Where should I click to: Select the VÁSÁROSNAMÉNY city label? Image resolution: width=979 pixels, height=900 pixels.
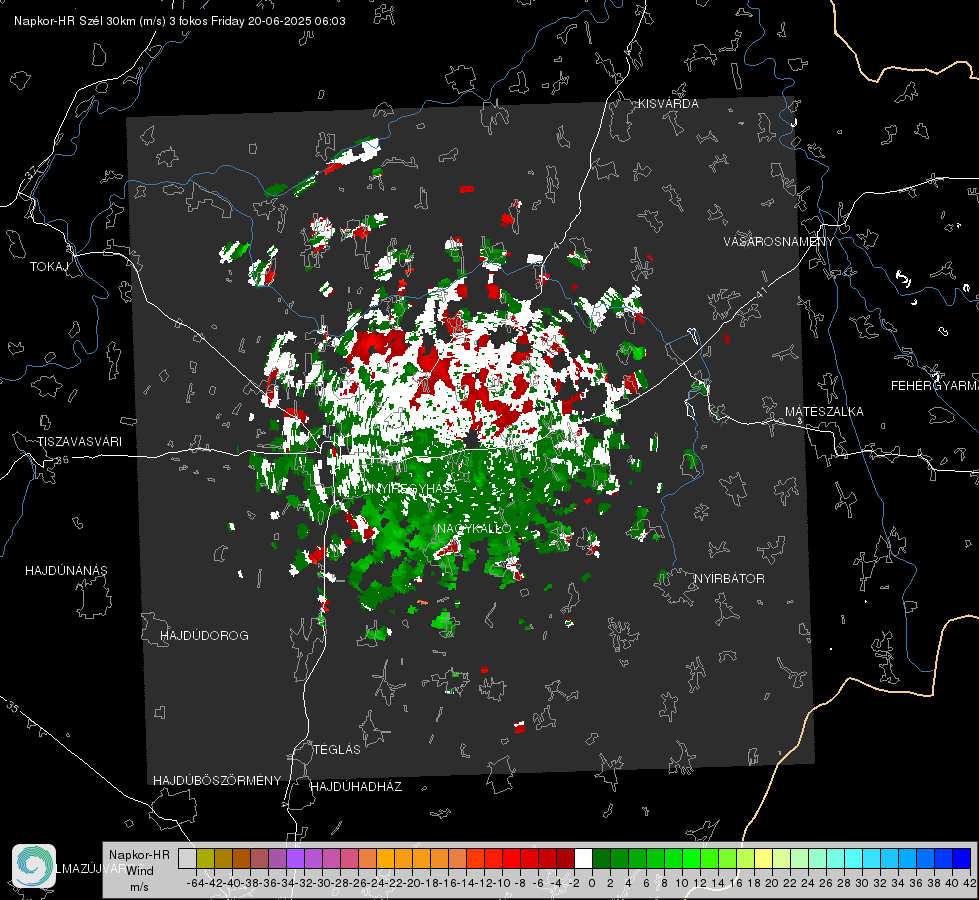click(779, 242)
